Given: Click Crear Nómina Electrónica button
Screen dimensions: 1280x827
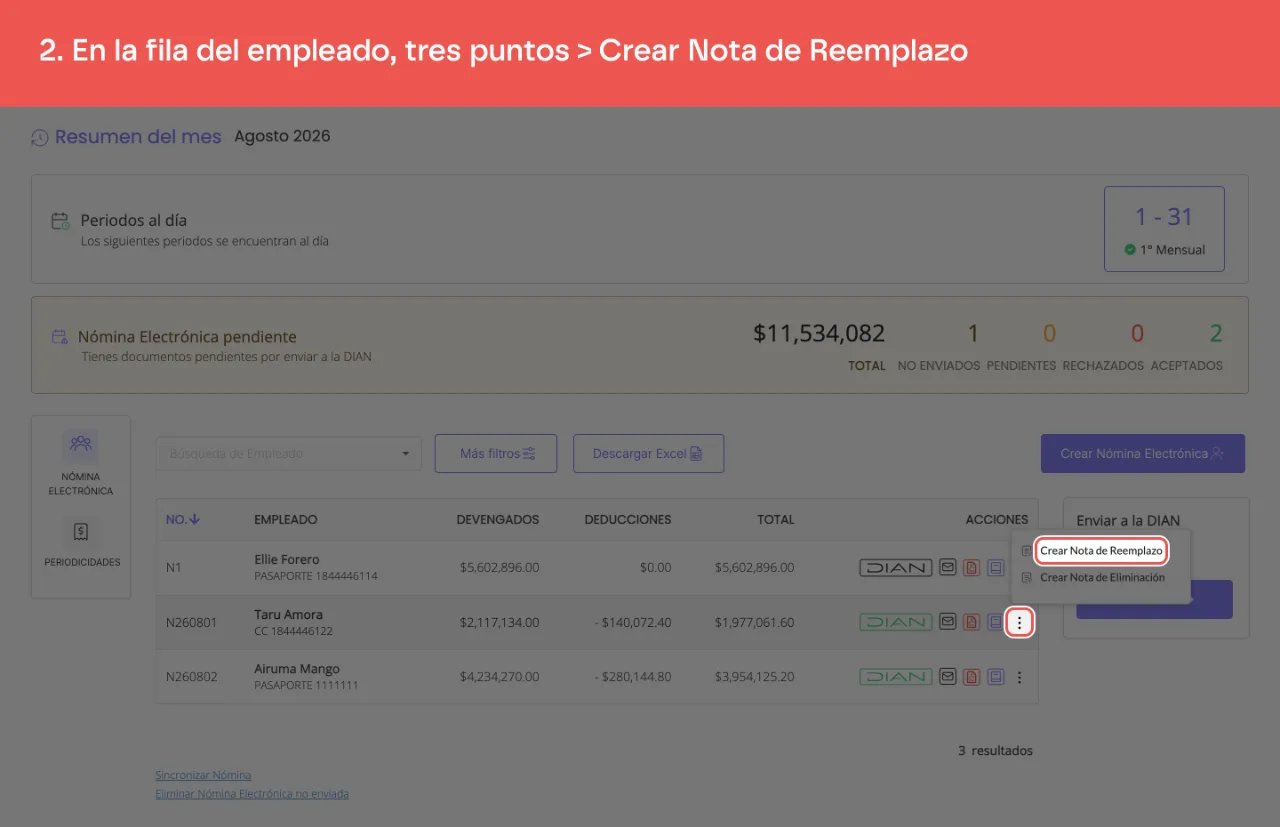Looking at the screenshot, I should click(x=1143, y=453).
